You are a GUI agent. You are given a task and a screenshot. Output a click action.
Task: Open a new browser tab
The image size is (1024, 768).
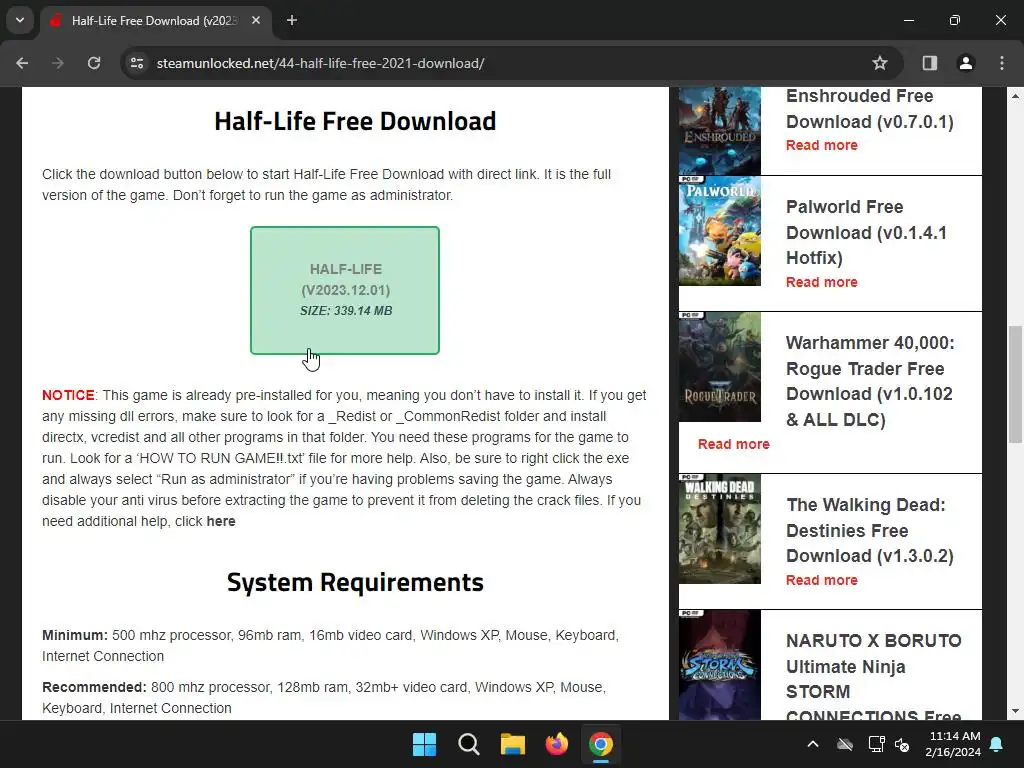click(292, 21)
